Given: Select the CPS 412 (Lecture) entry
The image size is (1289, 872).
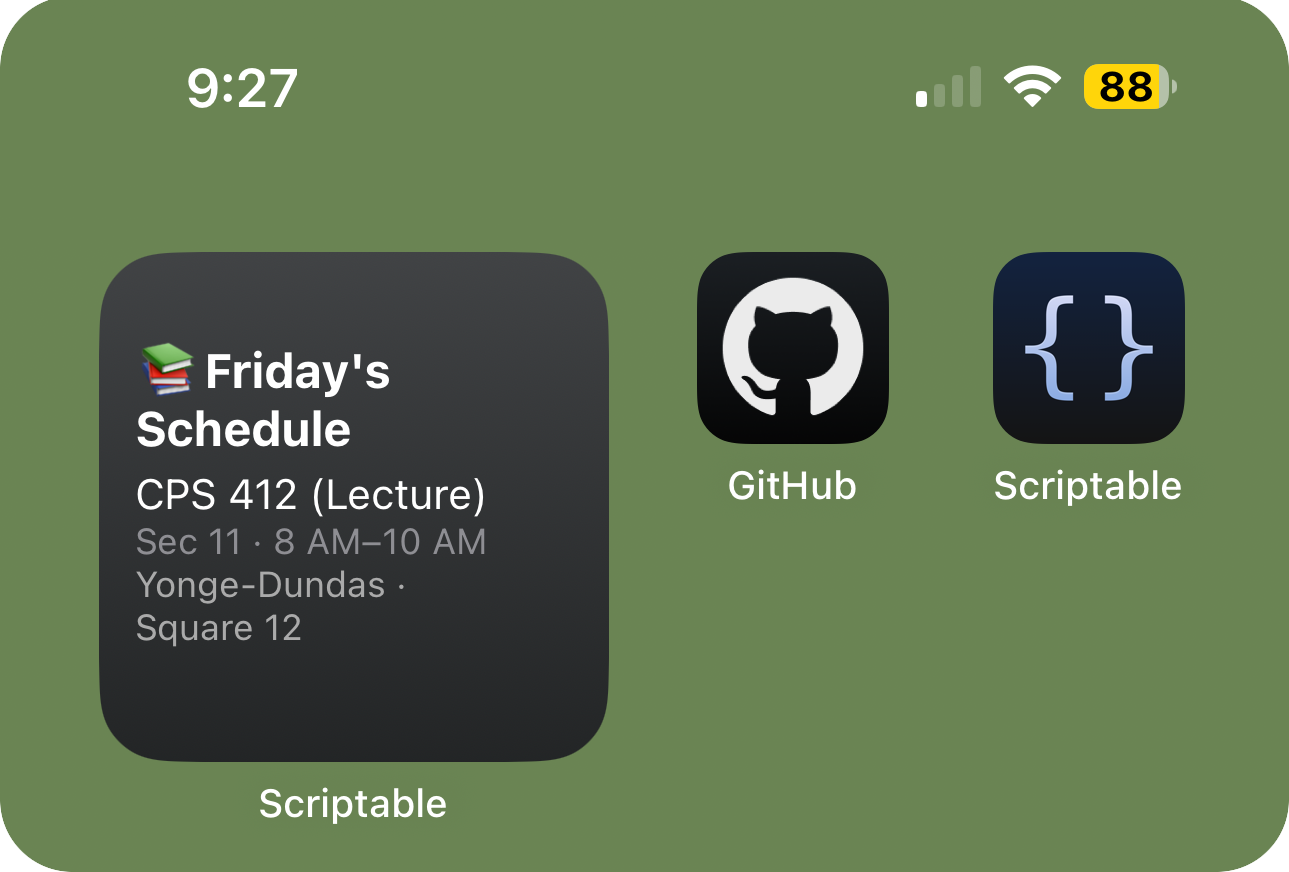Looking at the screenshot, I should coord(311,494).
